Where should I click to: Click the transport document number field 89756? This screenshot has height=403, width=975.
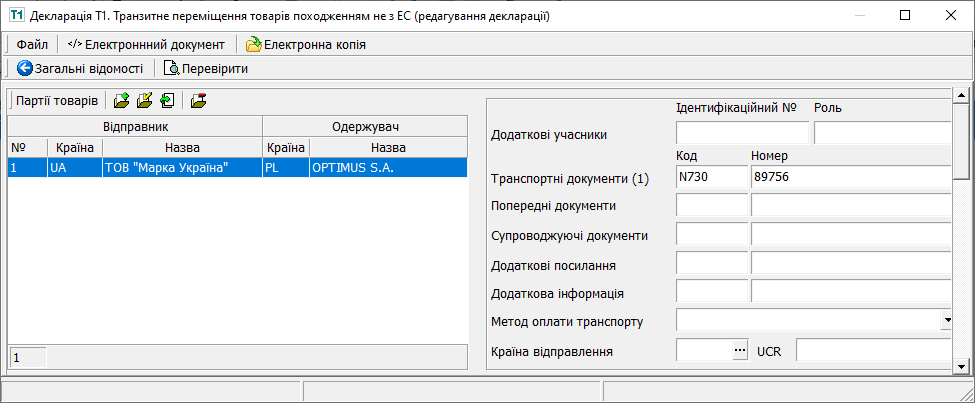(x=848, y=178)
